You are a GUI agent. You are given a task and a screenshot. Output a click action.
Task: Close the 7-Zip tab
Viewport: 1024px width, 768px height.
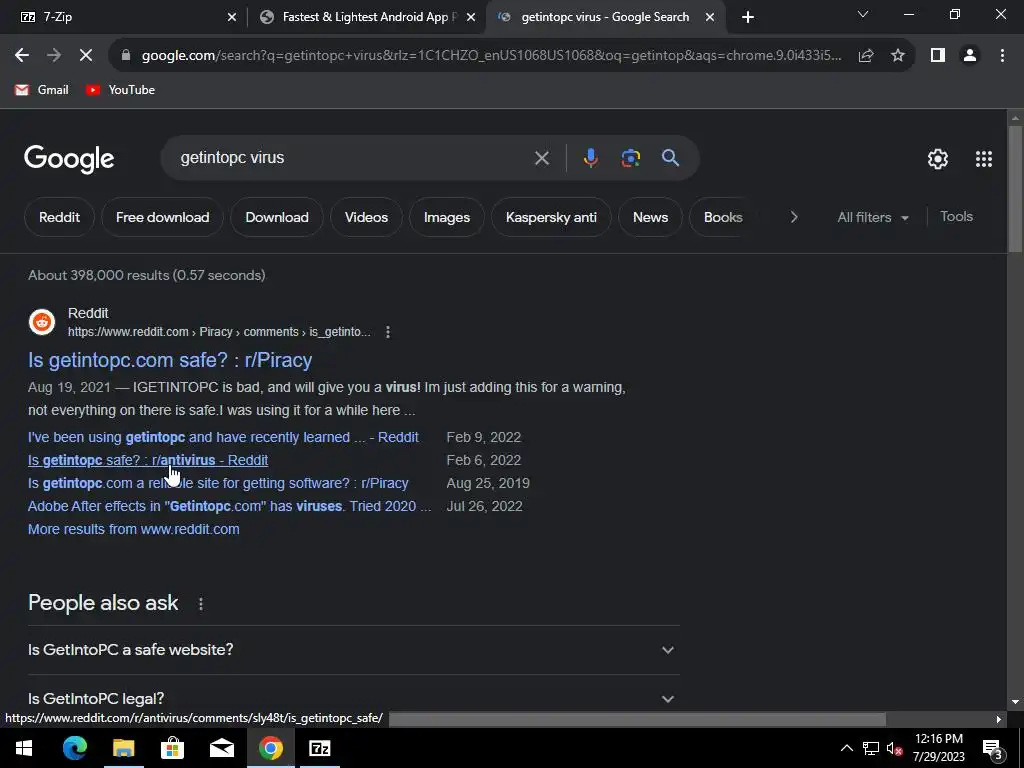click(x=232, y=18)
